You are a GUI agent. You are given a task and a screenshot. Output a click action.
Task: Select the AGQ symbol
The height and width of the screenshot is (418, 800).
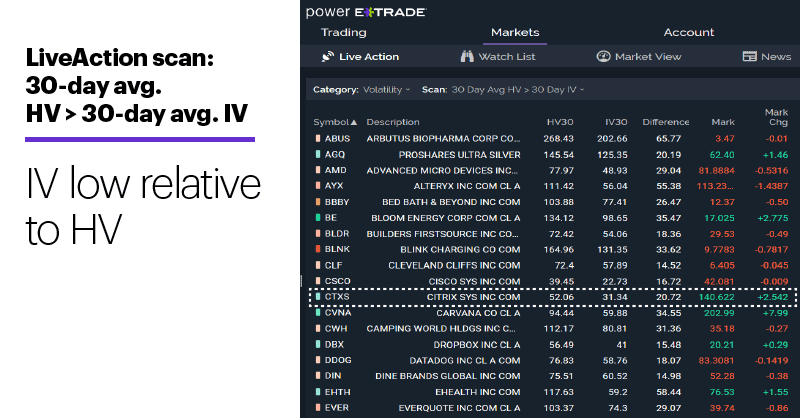coord(335,155)
